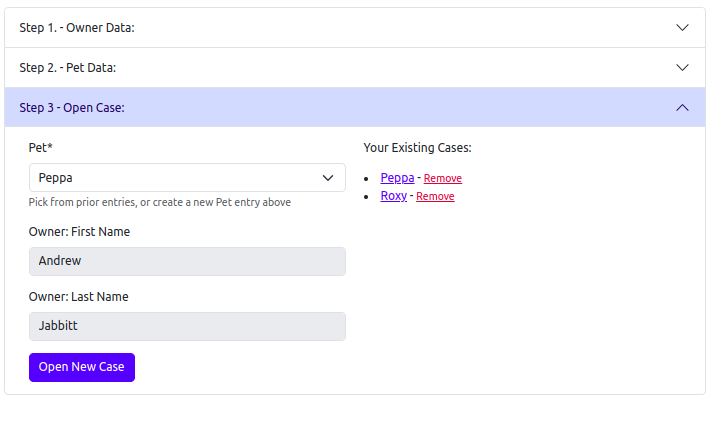Image resolution: width=718 pixels, height=421 pixels.
Task: Collapse Step 3 using its up chevron
Action: 682,108
